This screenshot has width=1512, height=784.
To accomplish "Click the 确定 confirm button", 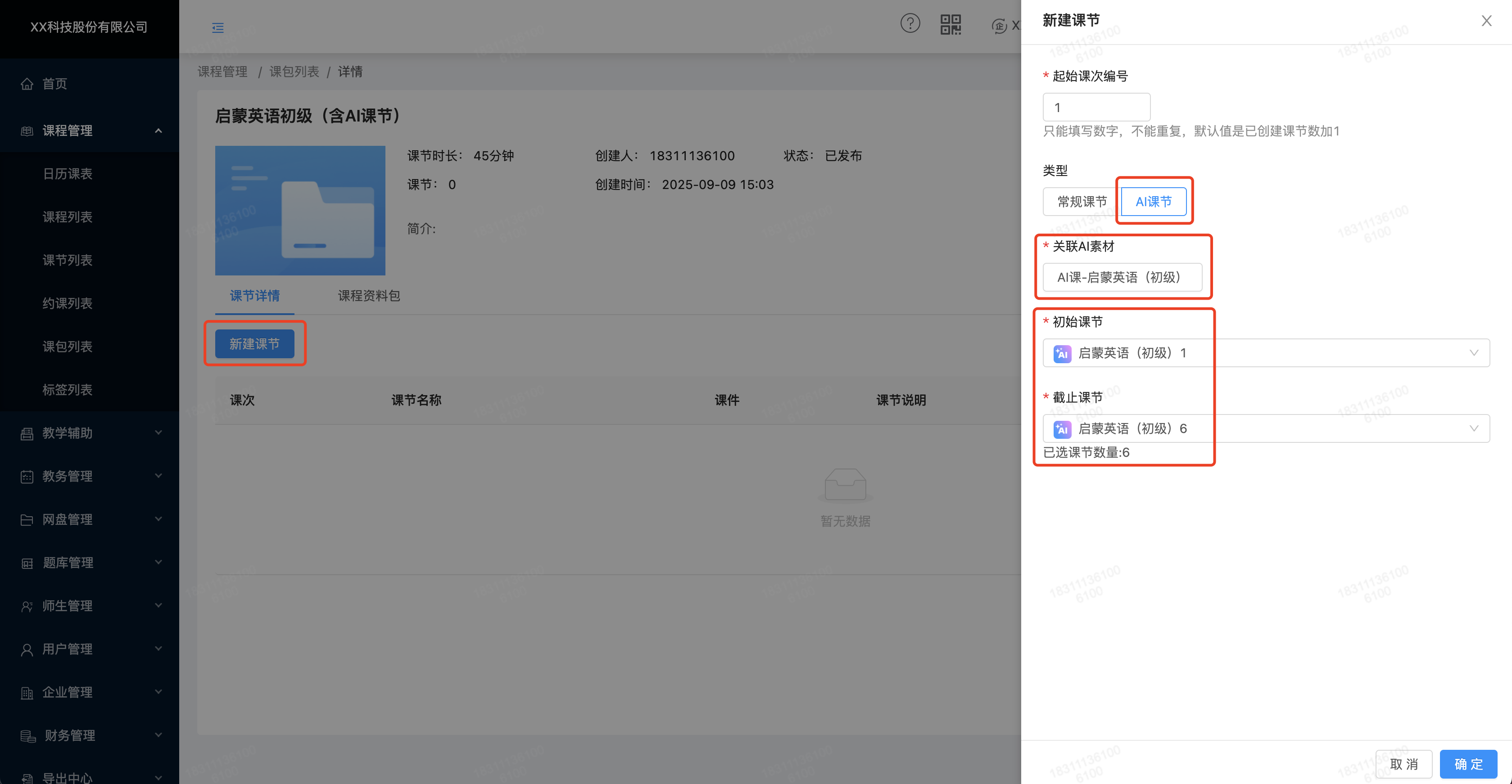I will (1468, 763).
